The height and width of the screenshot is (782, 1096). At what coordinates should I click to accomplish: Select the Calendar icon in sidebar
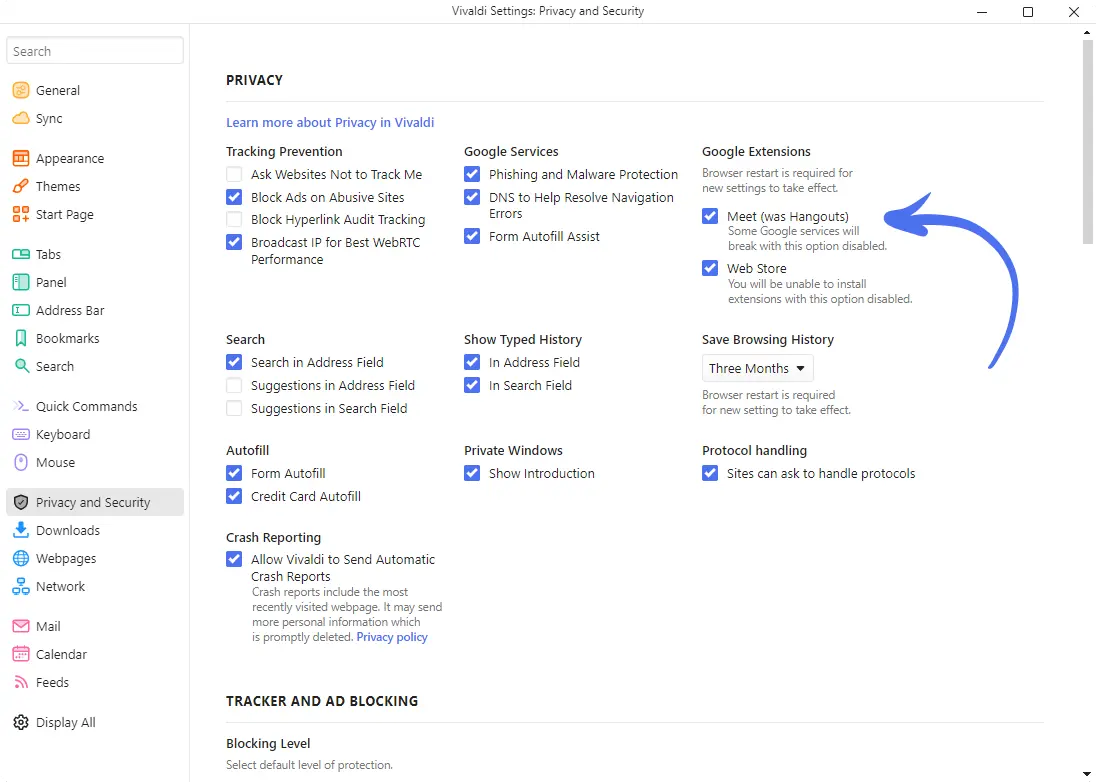tap(20, 654)
